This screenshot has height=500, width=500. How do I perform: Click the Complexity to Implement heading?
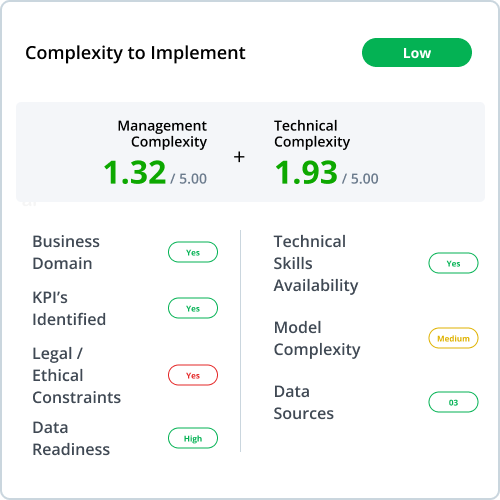pos(135,53)
